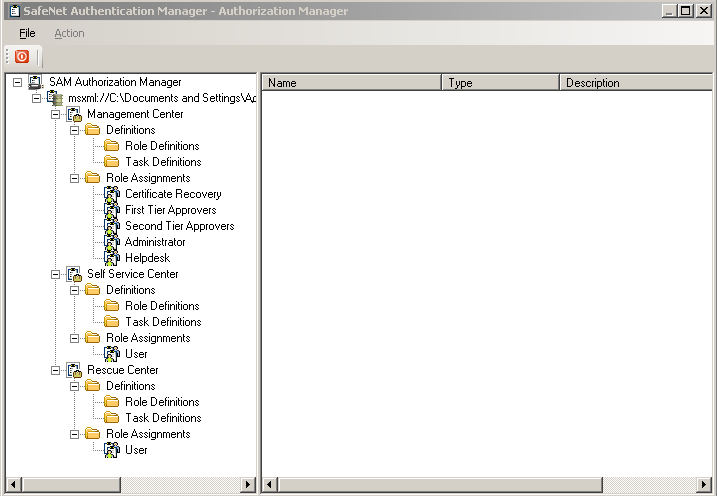Select the Certificate Recovery label
The image size is (717, 496).
[x=173, y=194]
